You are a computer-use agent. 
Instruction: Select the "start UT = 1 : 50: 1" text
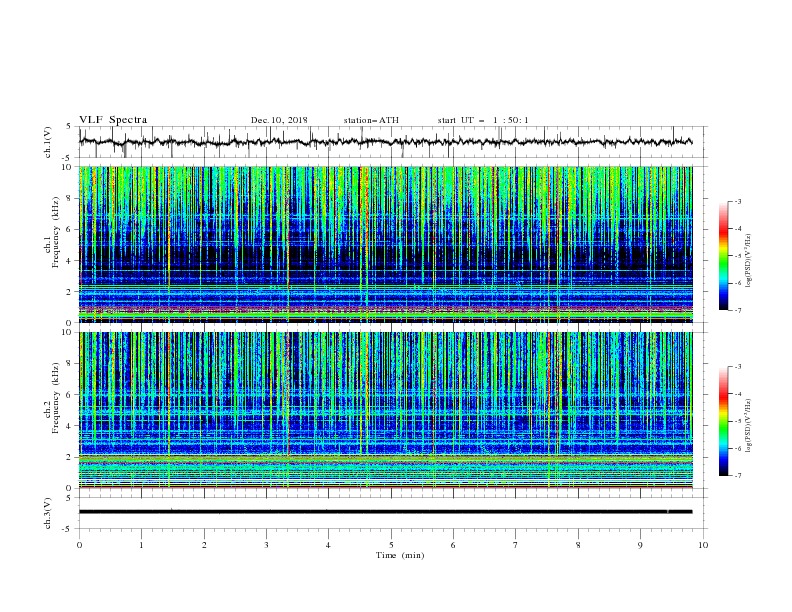[483, 120]
